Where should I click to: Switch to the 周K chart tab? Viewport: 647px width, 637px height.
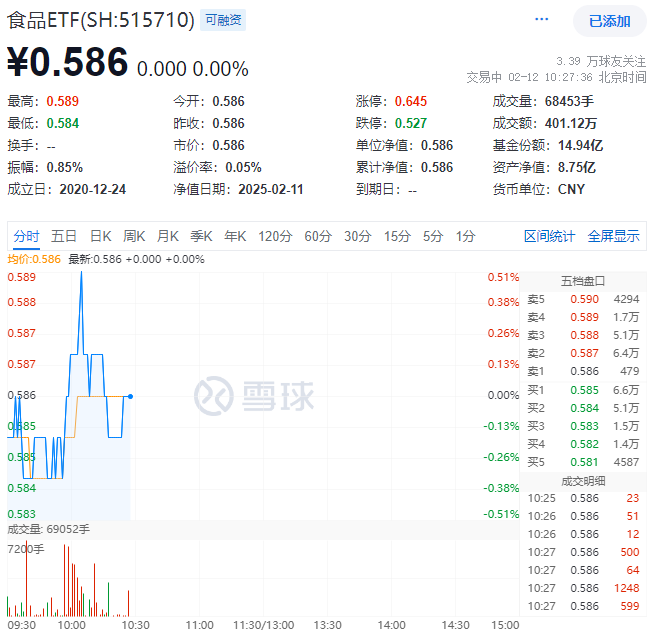coord(134,236)
